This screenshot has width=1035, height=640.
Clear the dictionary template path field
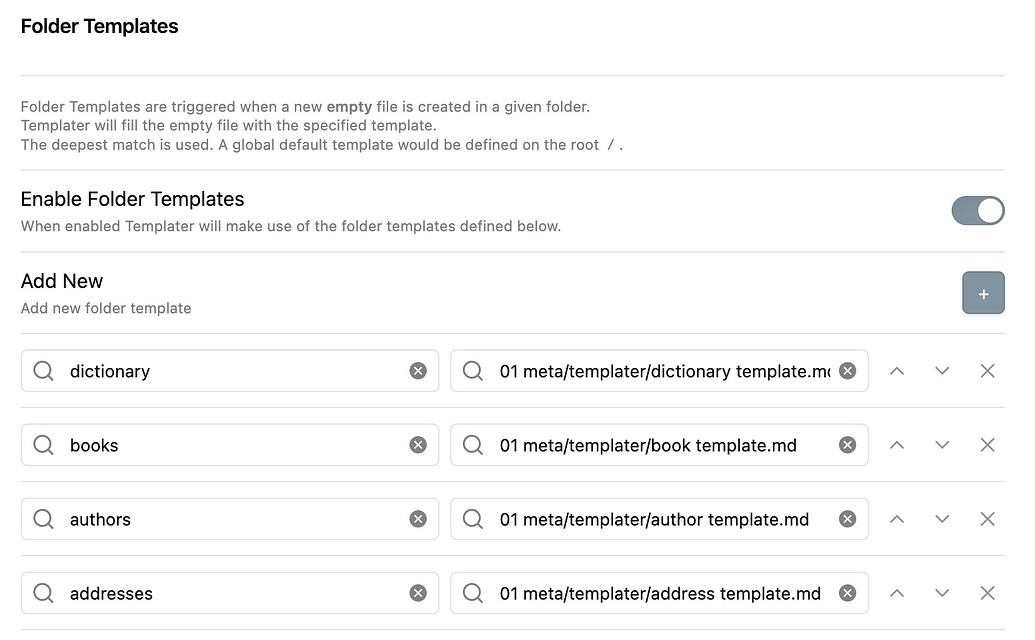pos(847,370)
